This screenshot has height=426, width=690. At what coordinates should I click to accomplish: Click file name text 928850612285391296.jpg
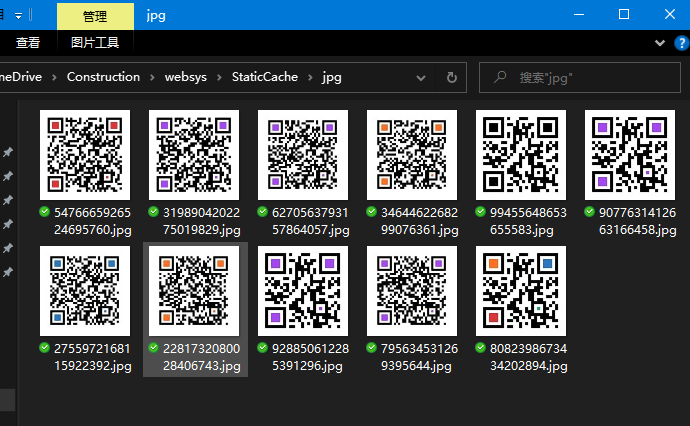[x=310, y=357]
